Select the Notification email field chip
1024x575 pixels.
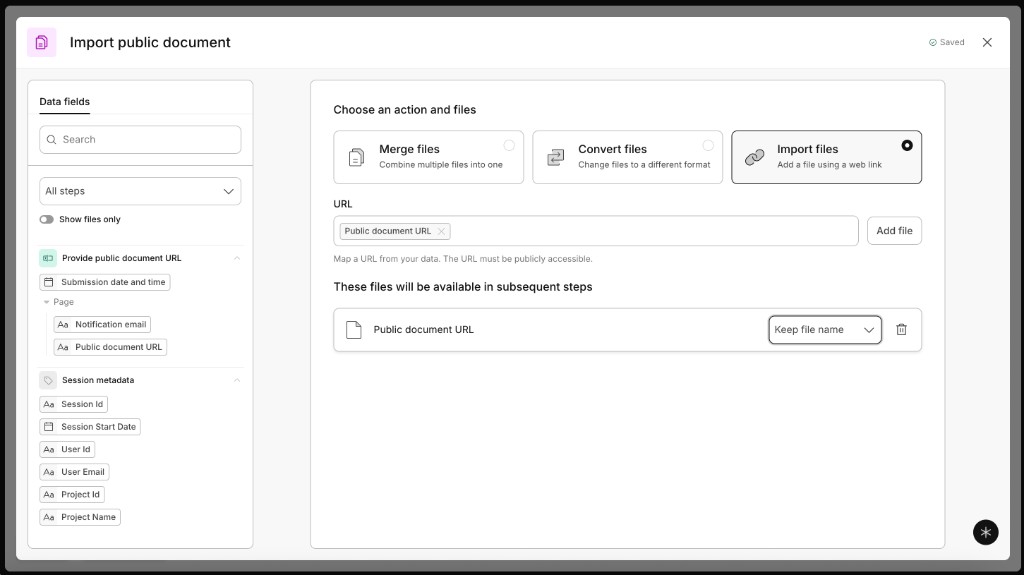click(103, 325)
